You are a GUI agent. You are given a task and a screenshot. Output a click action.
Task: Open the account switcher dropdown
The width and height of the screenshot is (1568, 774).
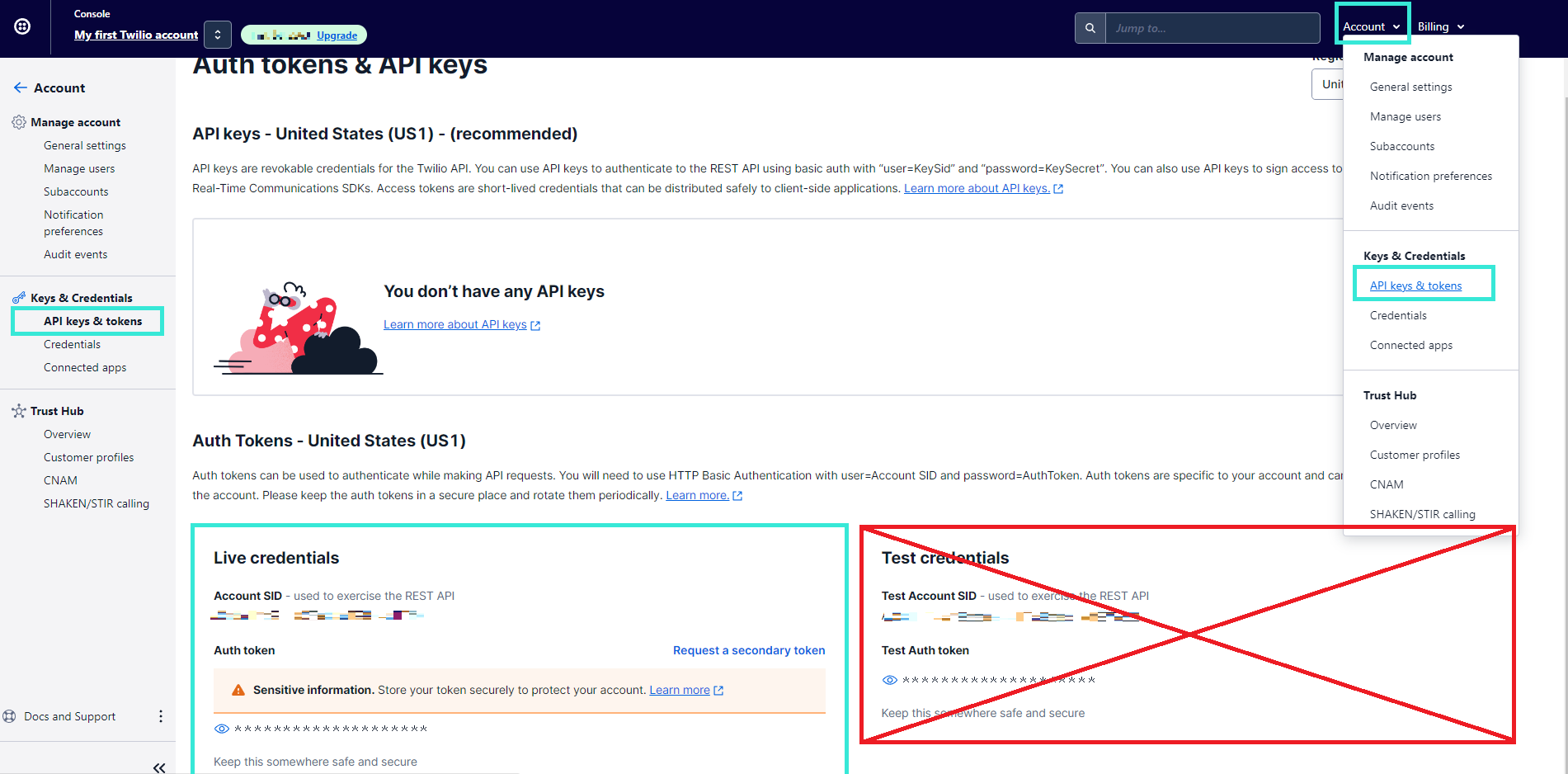tap(218, 35)
